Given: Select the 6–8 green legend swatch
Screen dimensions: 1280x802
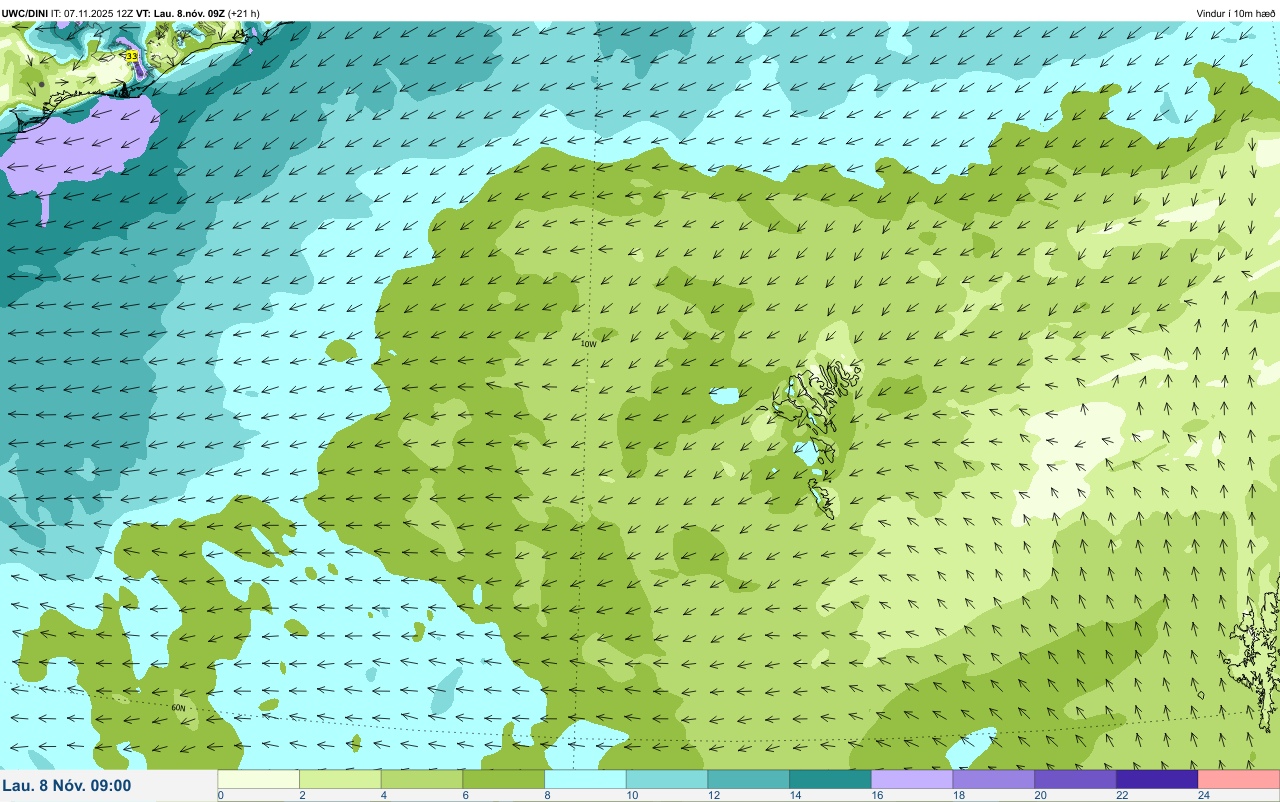Looking at the screenshot, I should [x=504, y=779].
